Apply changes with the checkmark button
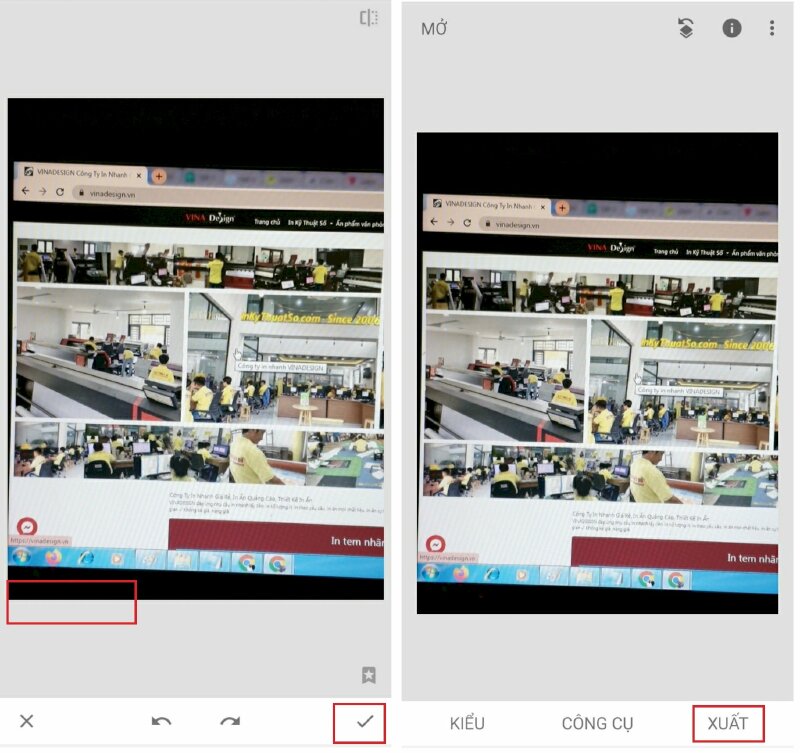The image size is (800, 753). point(364,721)
